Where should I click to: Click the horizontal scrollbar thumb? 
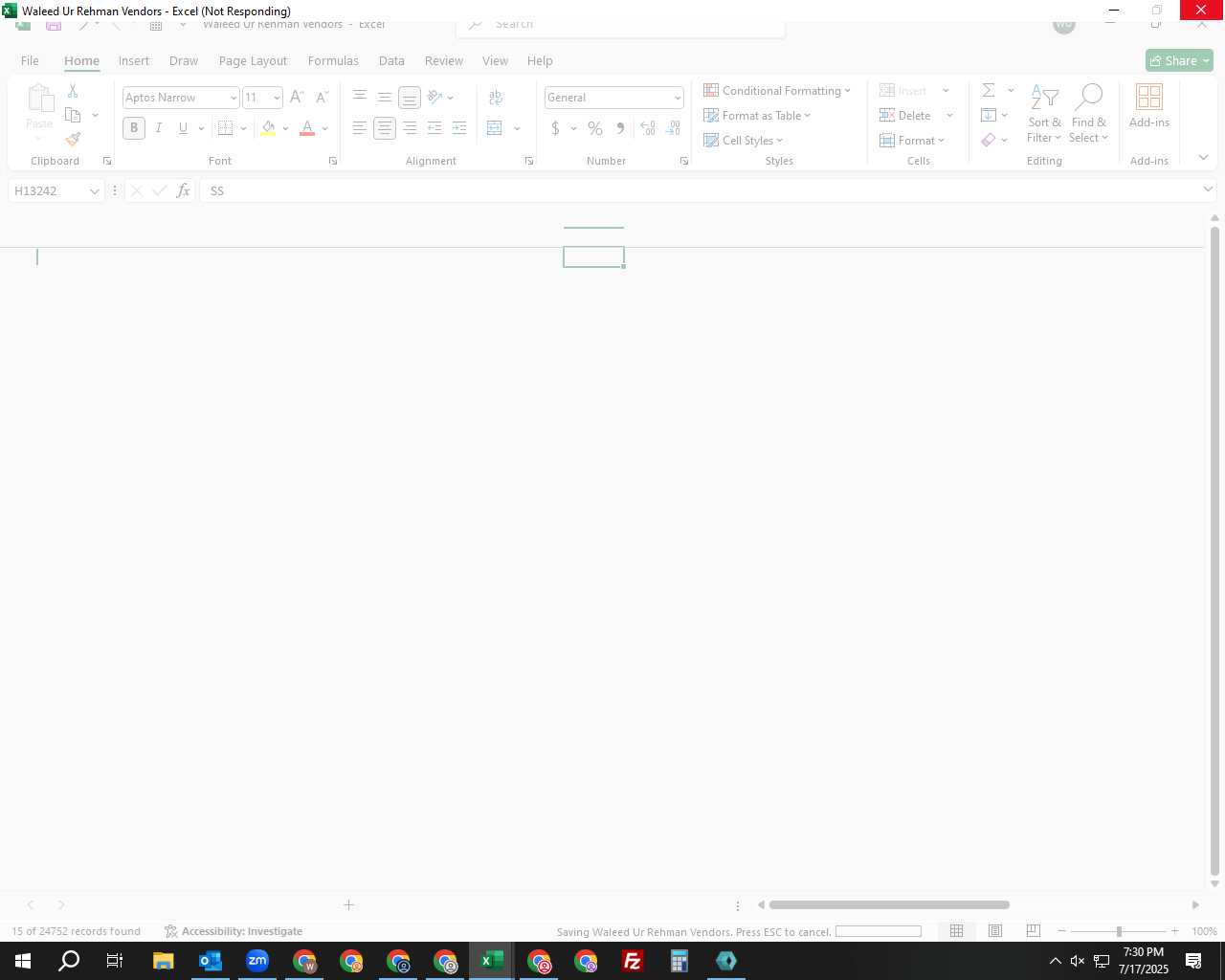coord(889,904)
